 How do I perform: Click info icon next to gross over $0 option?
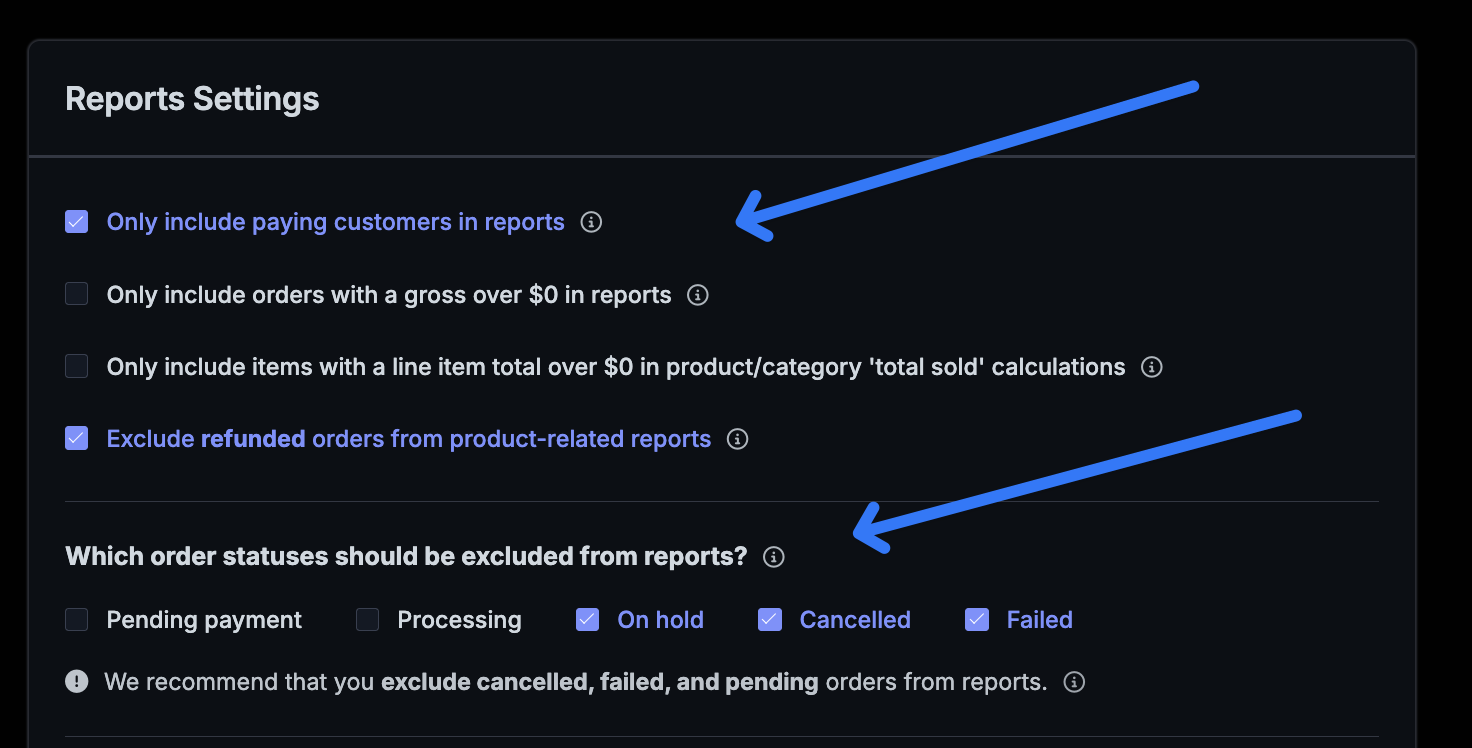coord(698,295)
